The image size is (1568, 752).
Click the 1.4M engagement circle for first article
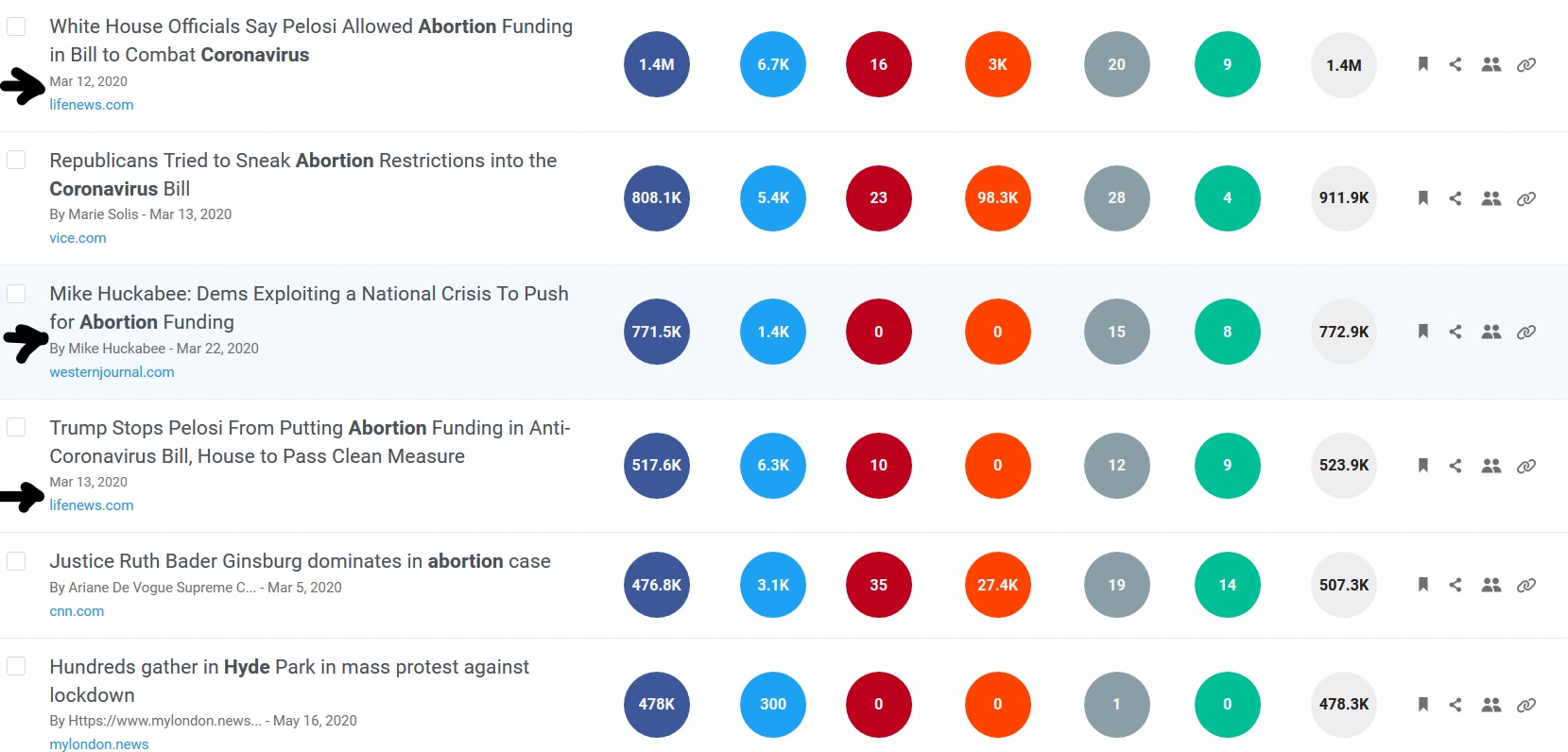point(656,64)
